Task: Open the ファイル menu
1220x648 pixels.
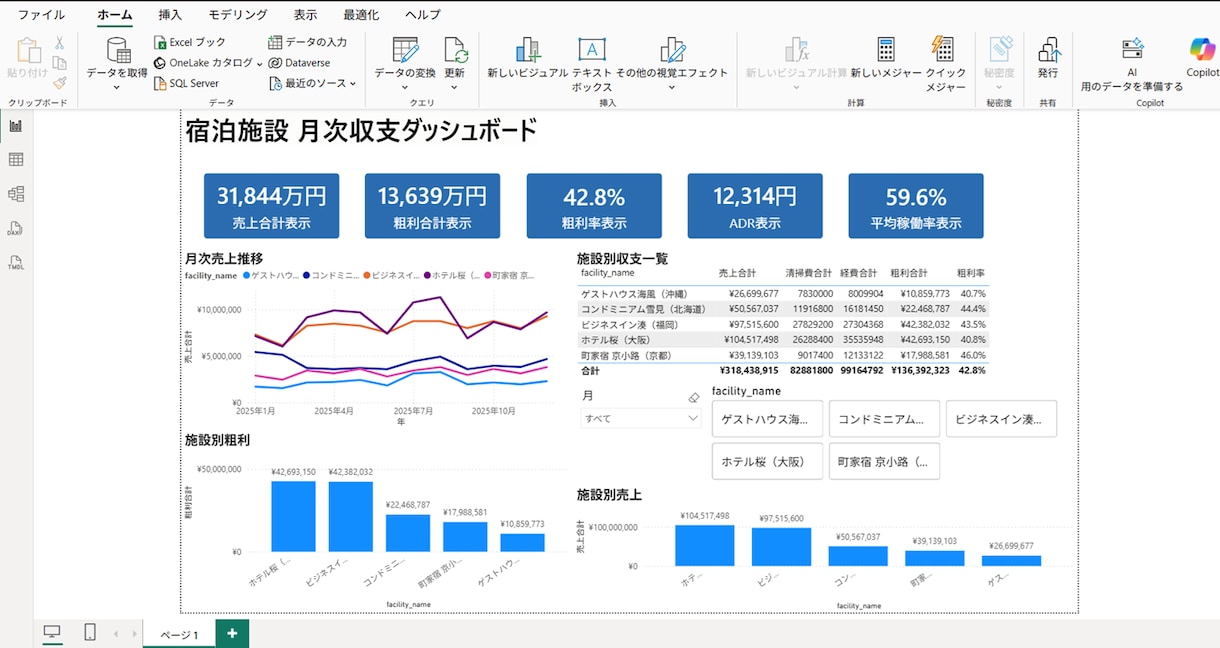Action: click(x=42, y=15)
